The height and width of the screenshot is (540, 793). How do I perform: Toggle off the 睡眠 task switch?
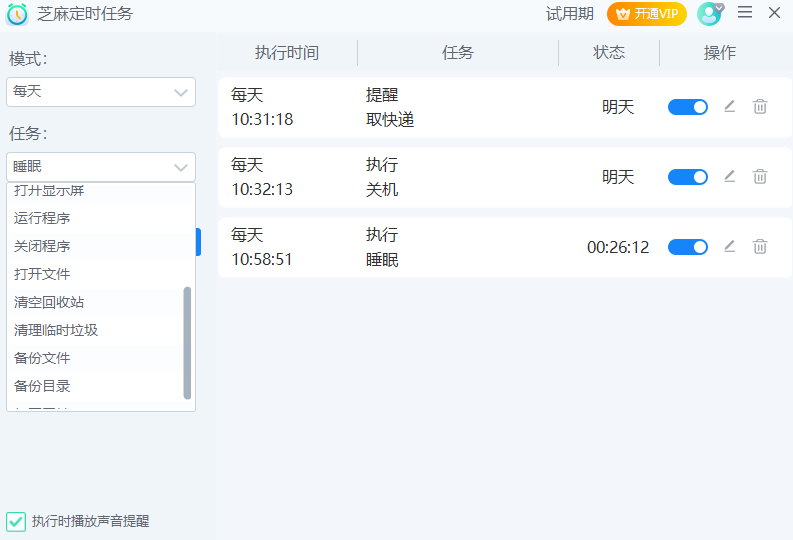click(x=688, y=247)
